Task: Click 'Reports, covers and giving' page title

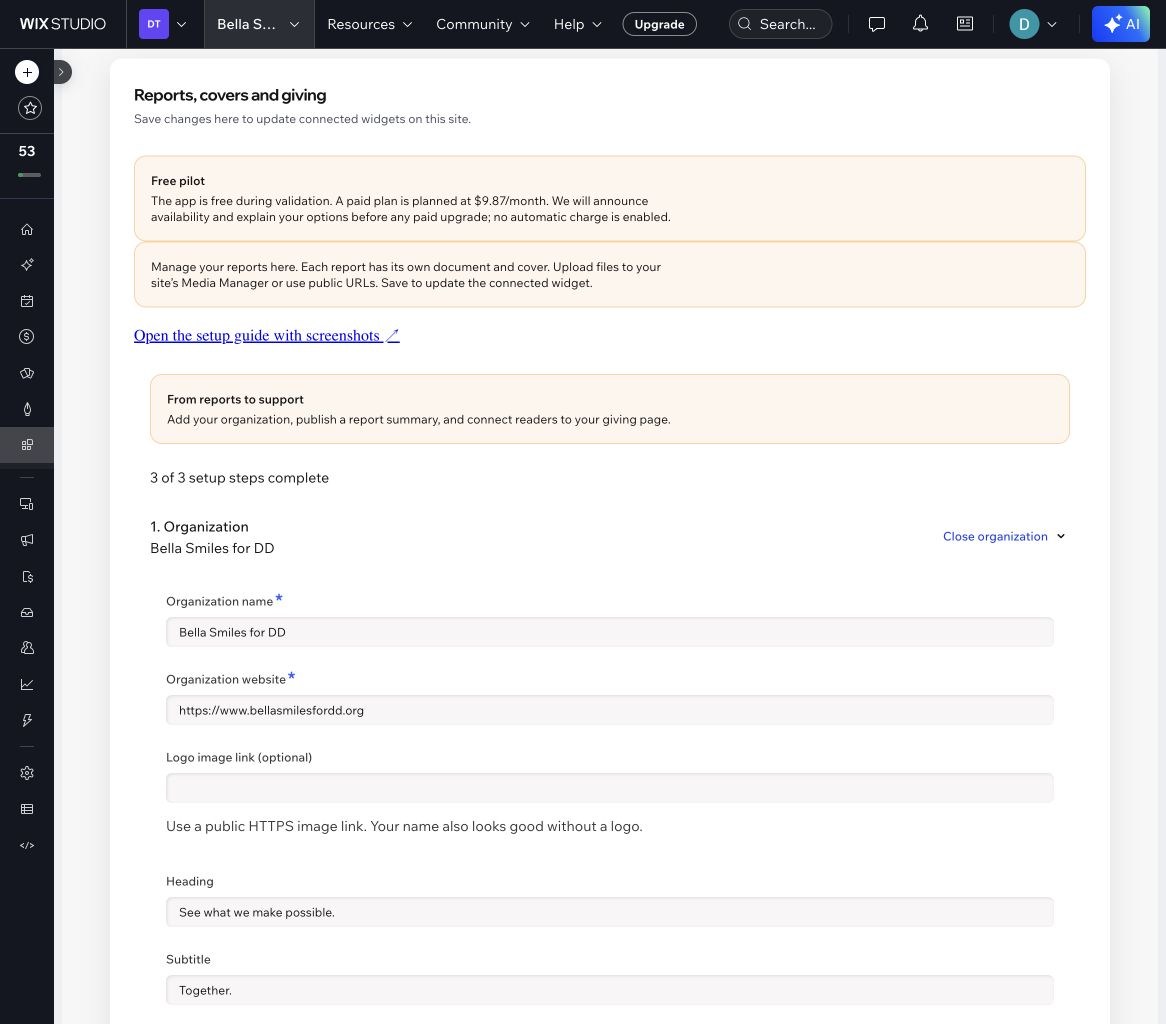Action: pos(230,95)
